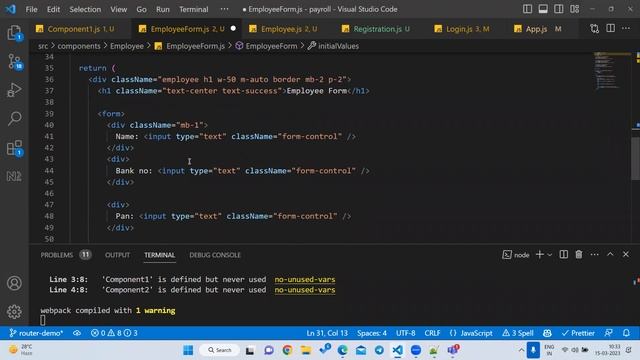The width and height of the screenshot is (640, 360).
Task: Switch to the Output tab
Action: click(117, 255)
